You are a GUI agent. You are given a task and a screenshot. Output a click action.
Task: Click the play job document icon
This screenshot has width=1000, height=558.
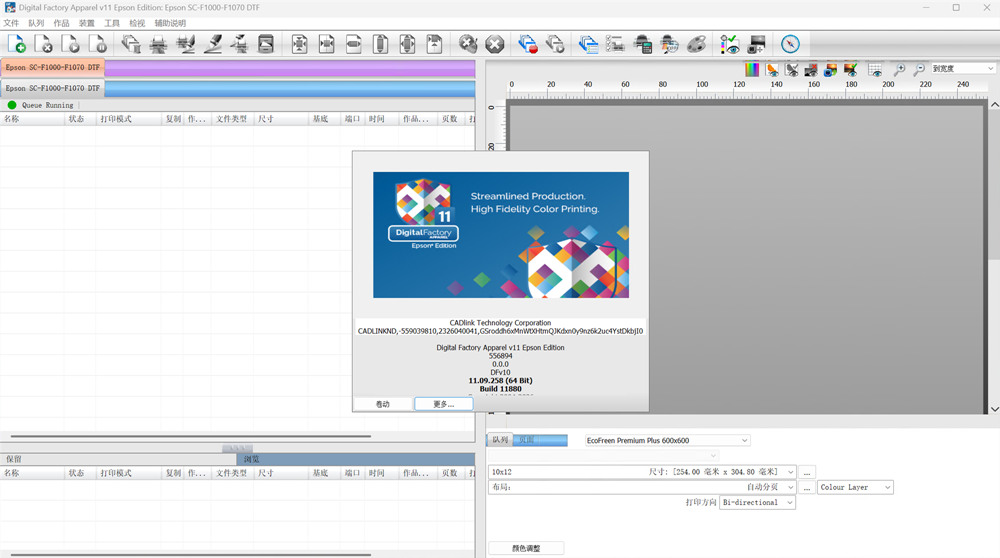click(71, 44)
